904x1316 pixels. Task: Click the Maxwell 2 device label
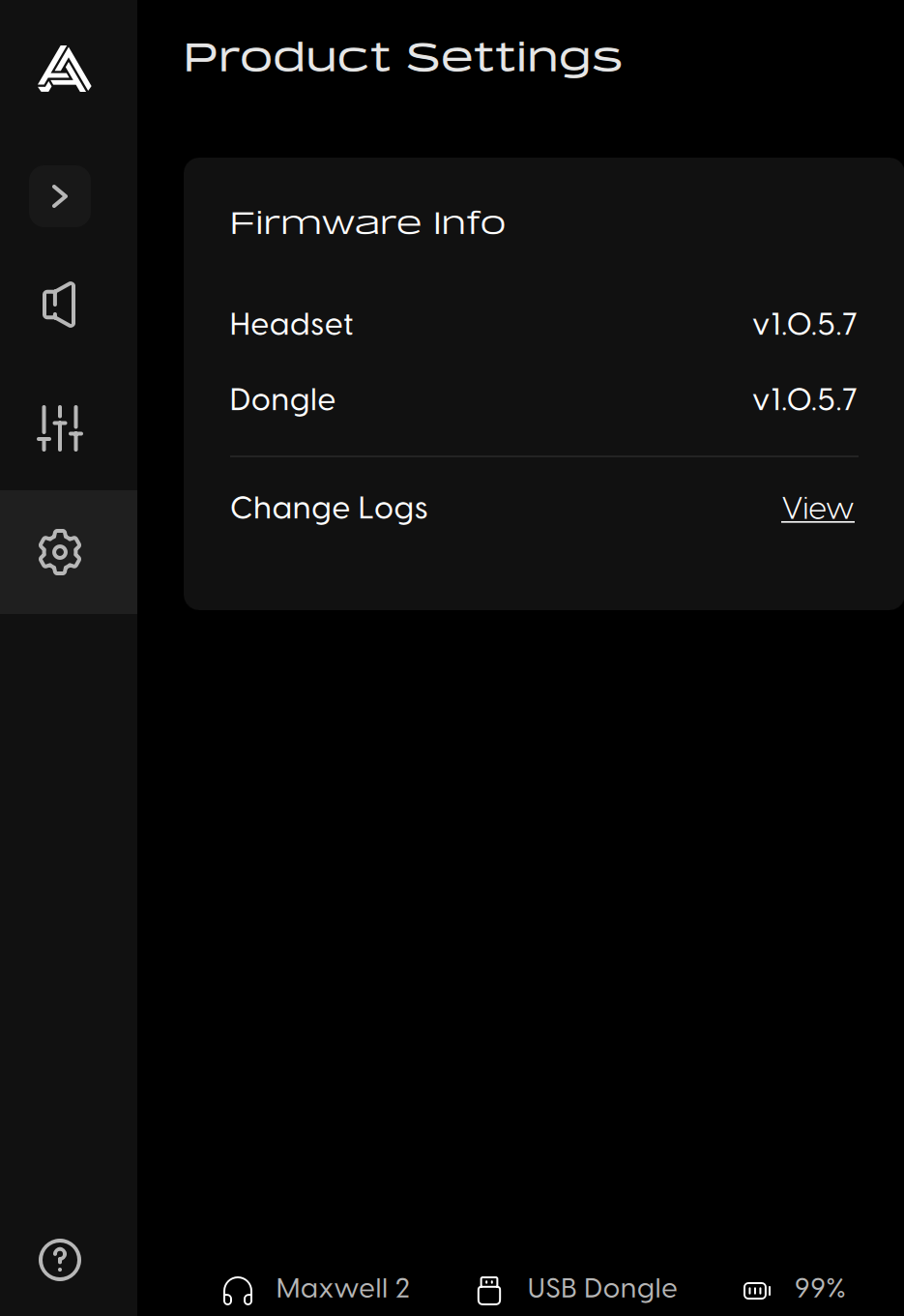click(x=343, y=1288)
